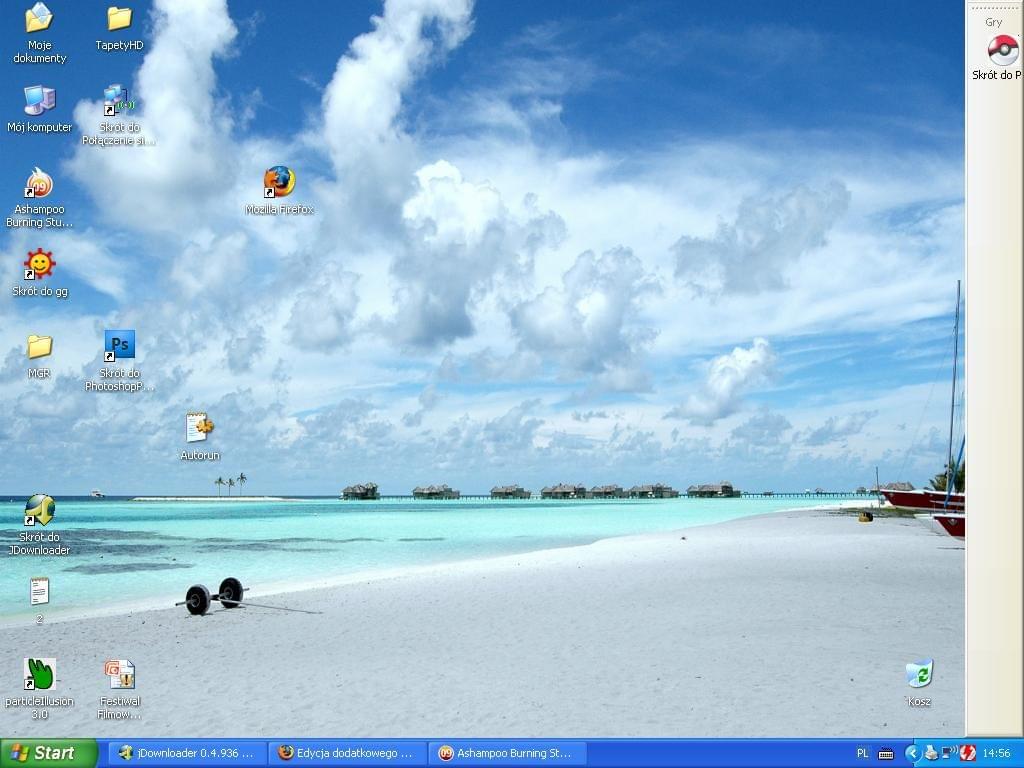1024x768 pixels.
Task: Select the Skrót do gg sun icon
Action: 39,264
